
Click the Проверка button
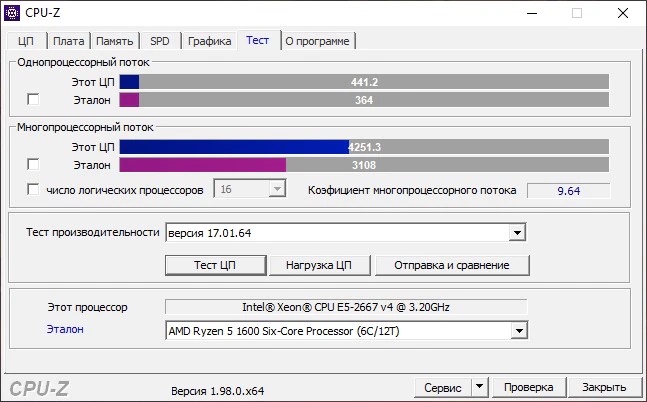coord(529,388)
